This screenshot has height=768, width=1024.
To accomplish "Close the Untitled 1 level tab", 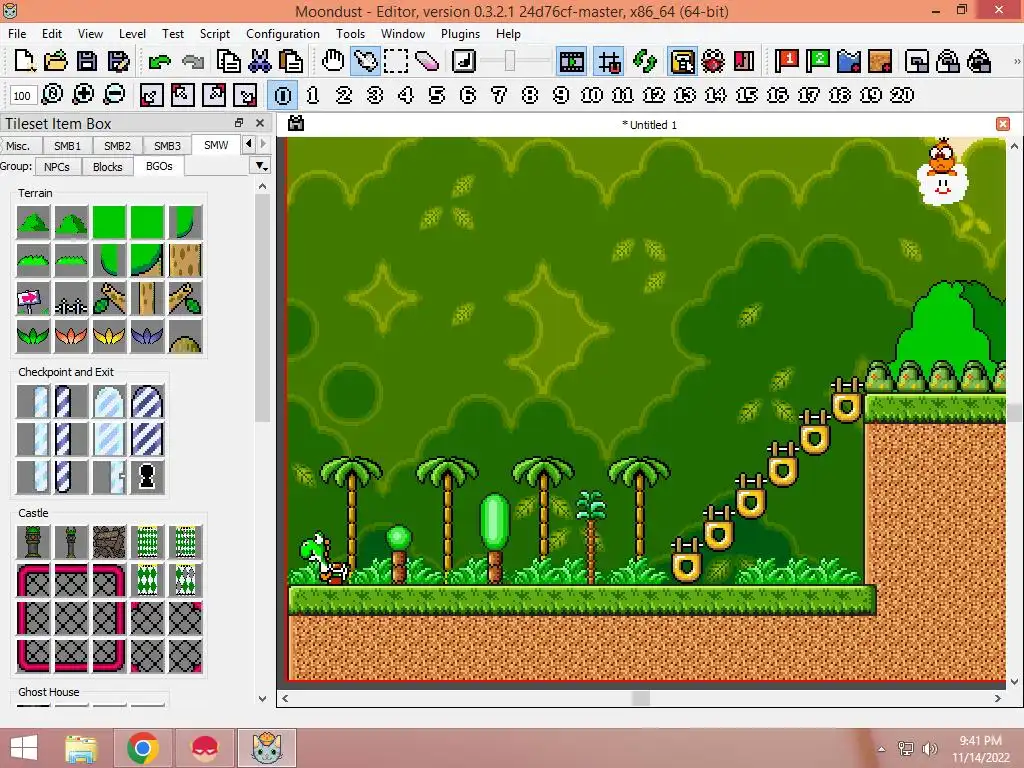I will (x=1003, y=124).
